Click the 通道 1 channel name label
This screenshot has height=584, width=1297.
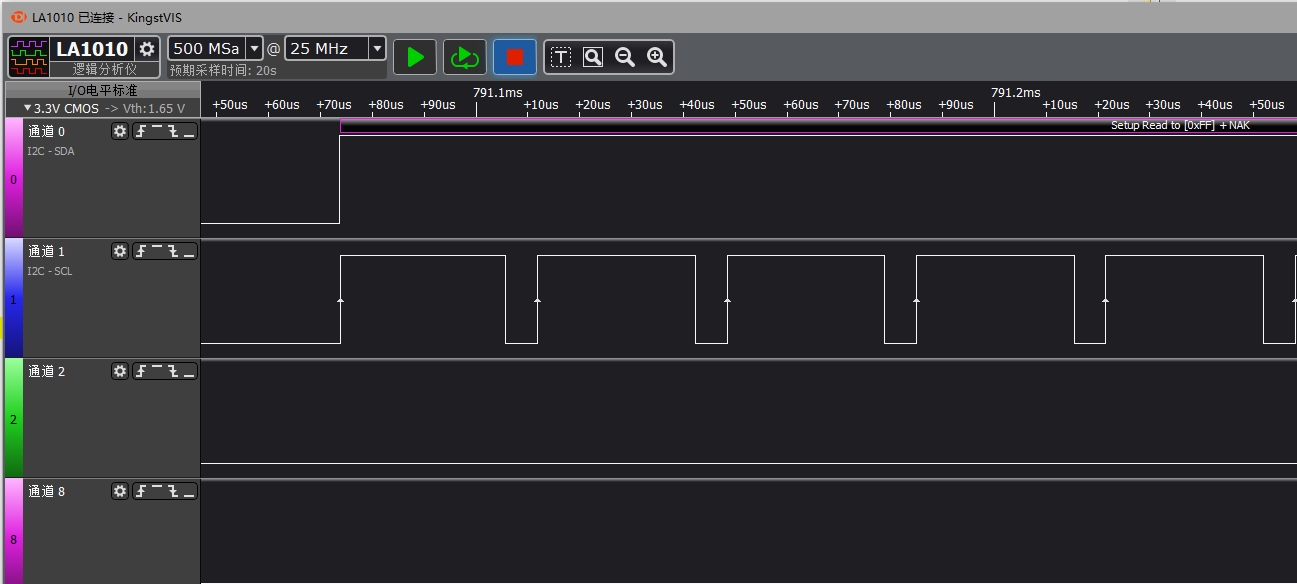[x=46, y=251]
